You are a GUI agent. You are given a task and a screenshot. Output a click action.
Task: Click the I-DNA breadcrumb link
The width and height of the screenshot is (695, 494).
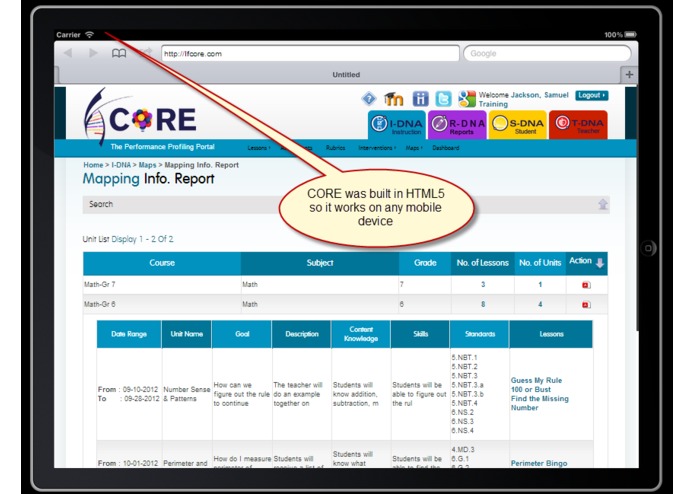click(x=121, y=165)
